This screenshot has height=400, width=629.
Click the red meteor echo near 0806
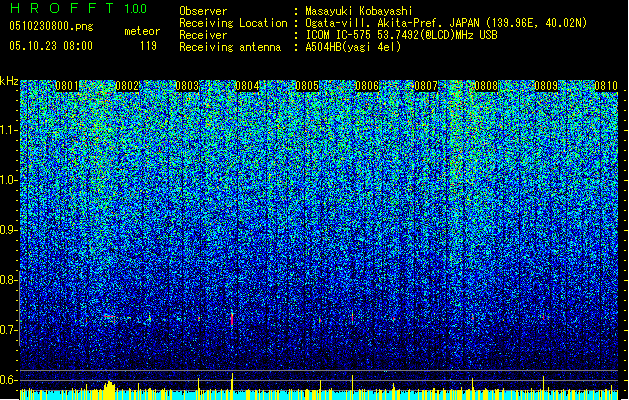(352, 318)
